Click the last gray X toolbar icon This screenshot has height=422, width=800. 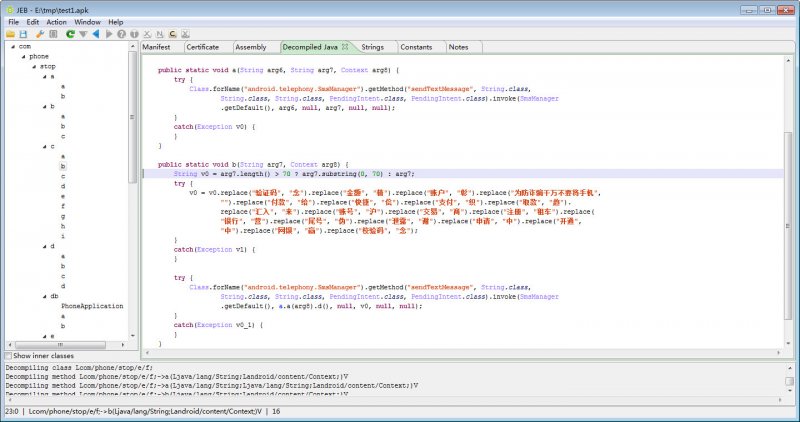[x=185, y=34]
